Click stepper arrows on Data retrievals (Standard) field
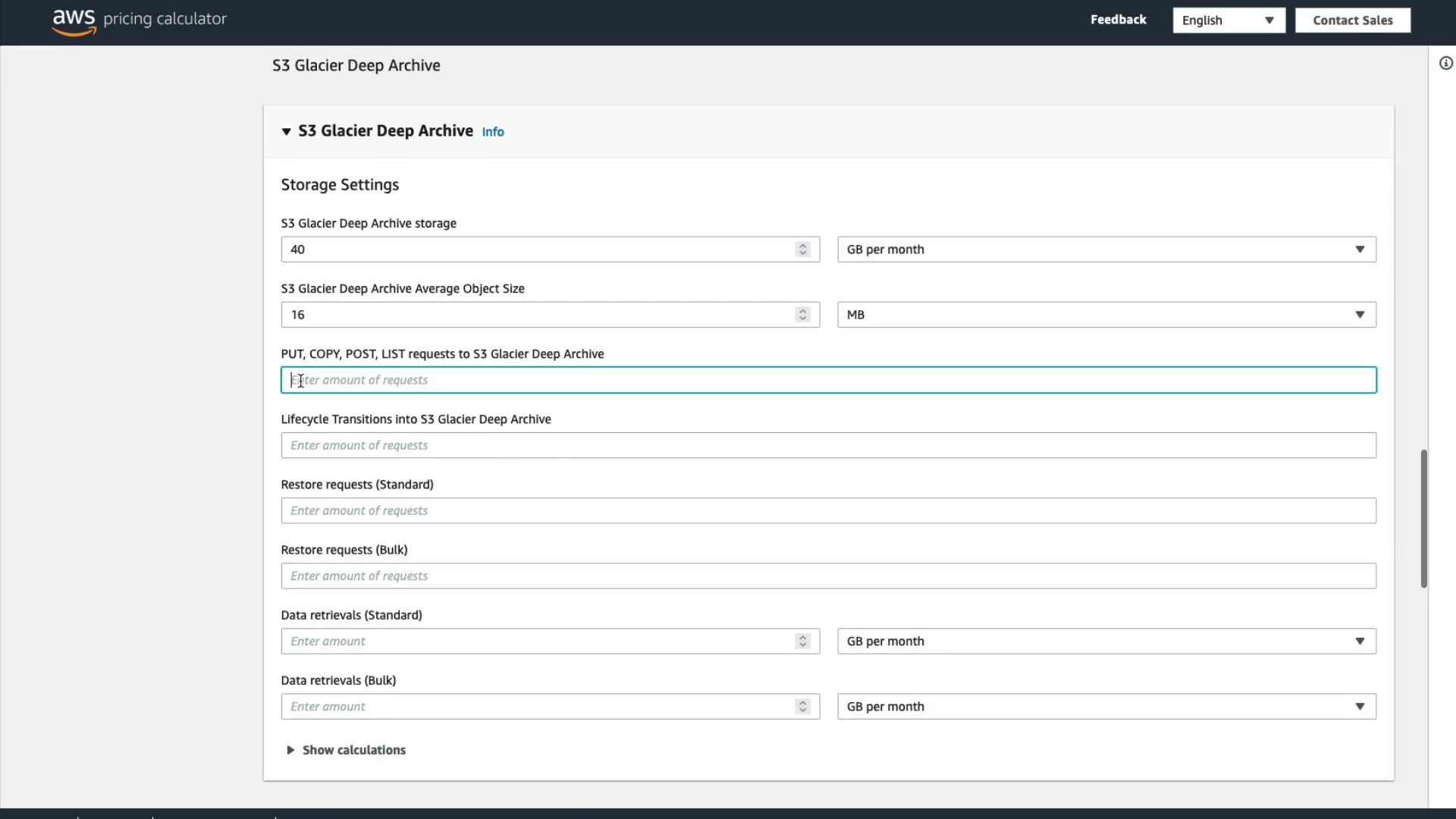1456x819 pixels. coord(802,642)
